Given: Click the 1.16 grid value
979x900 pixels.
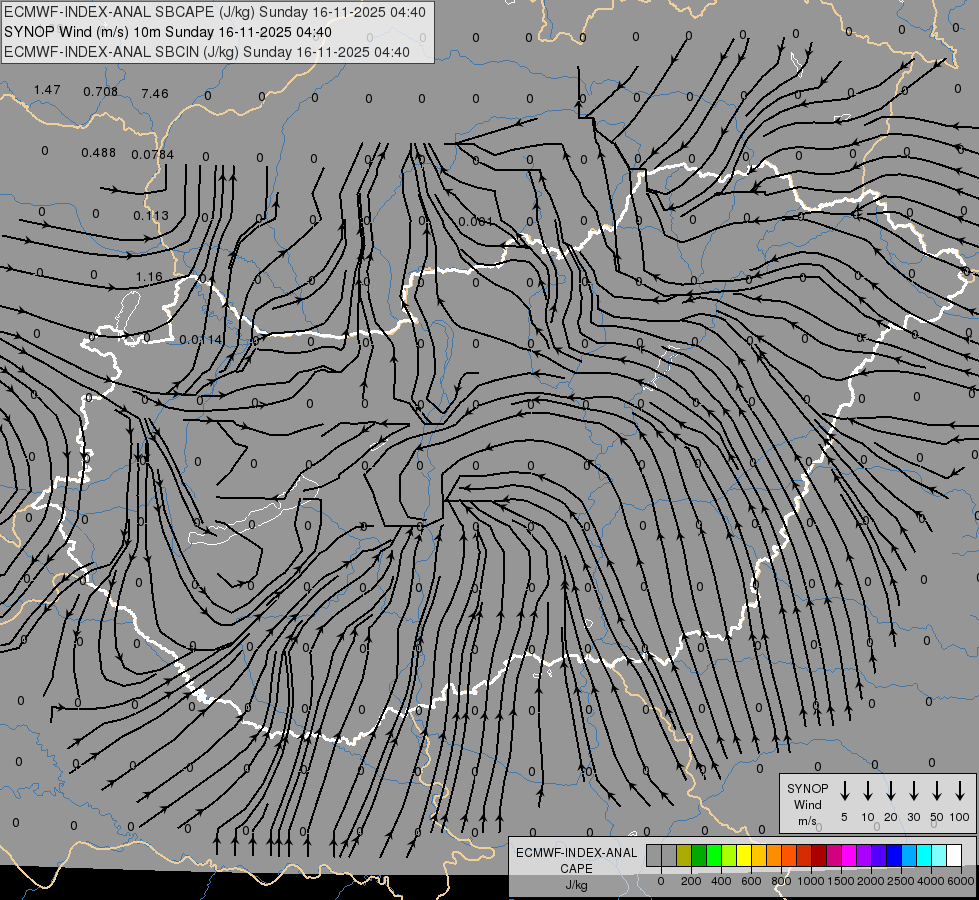Looking at the screenshot, I should (x=149, y=276).
